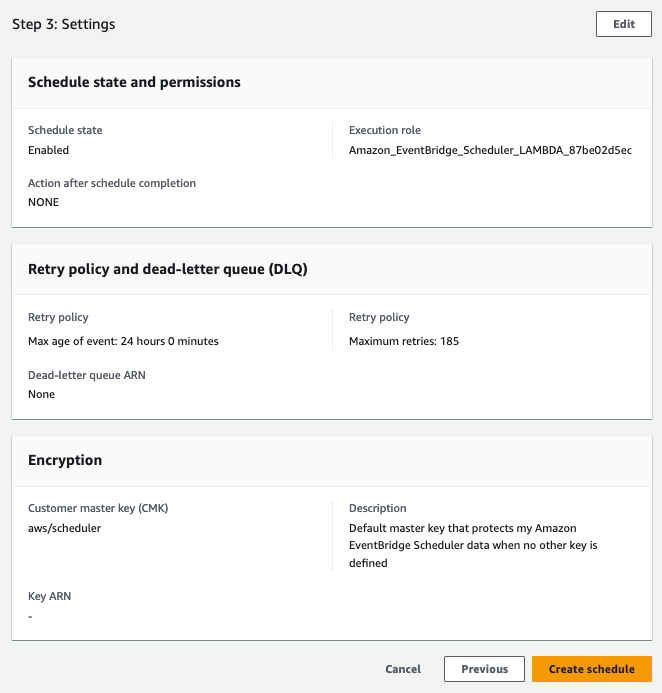Click the Key ARN label

pos(49,596)
